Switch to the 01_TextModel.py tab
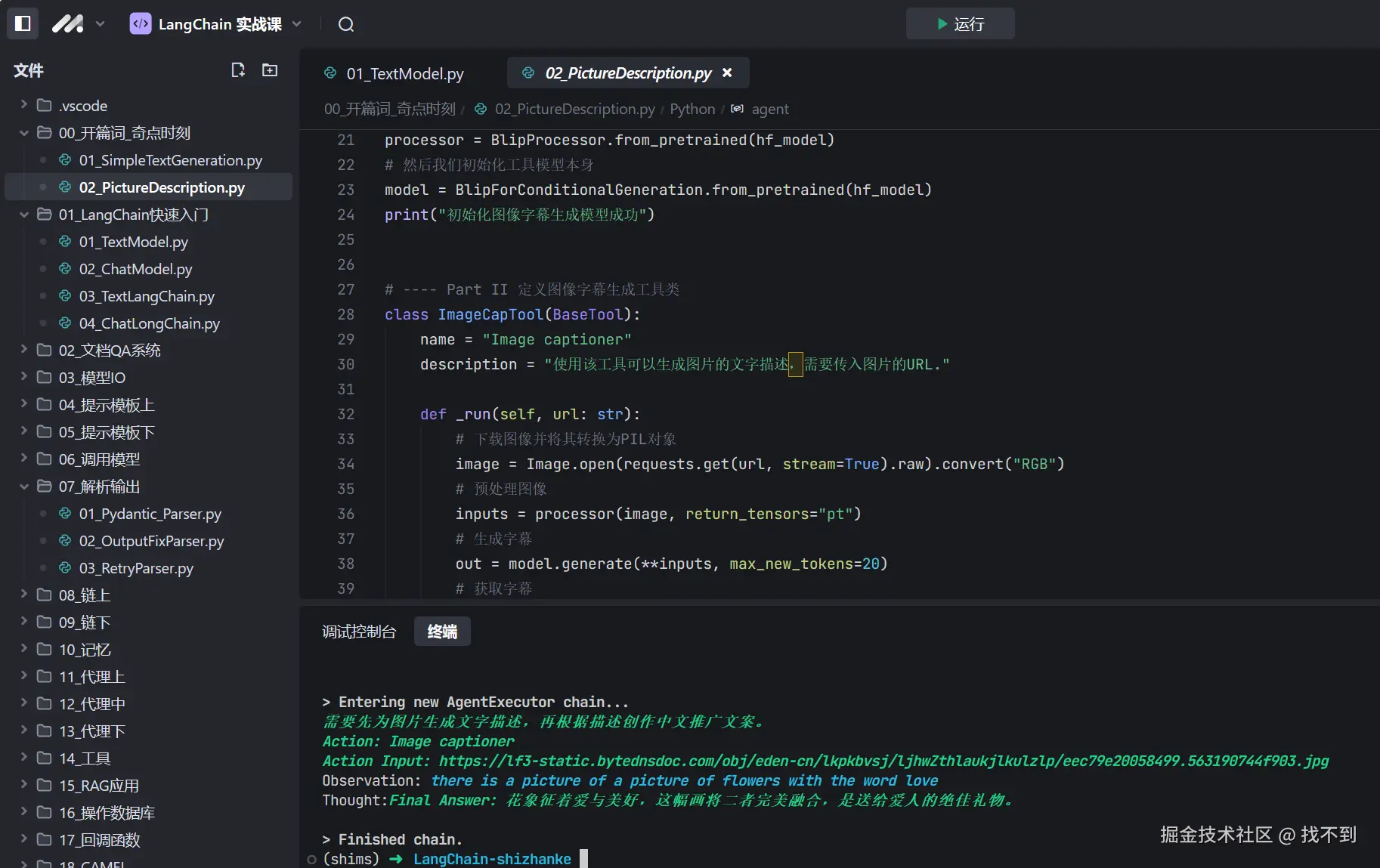The width and height of the screenshot is (1380, 868). [404, 73]
